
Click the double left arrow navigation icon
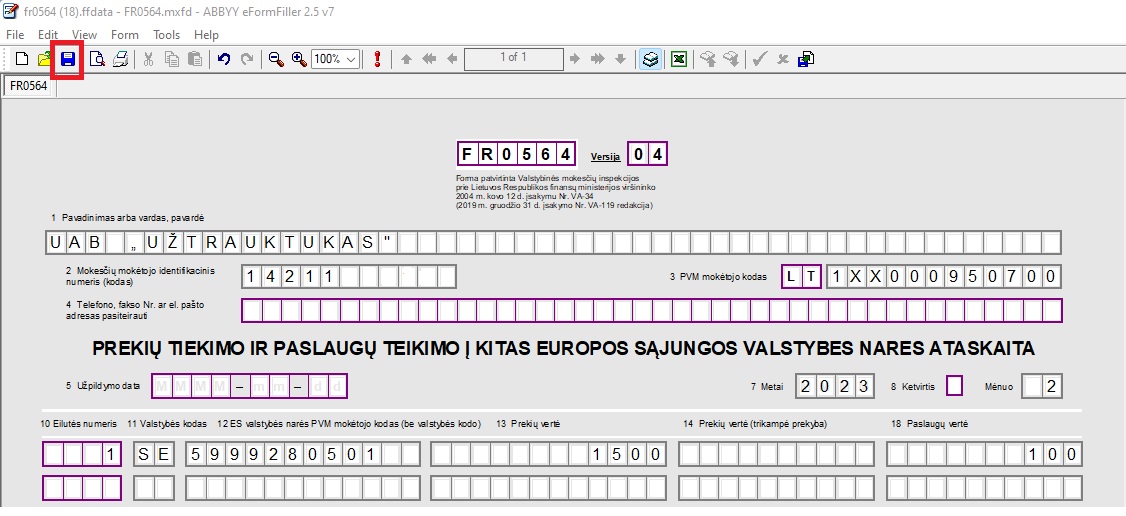click(x=429, y=60)
